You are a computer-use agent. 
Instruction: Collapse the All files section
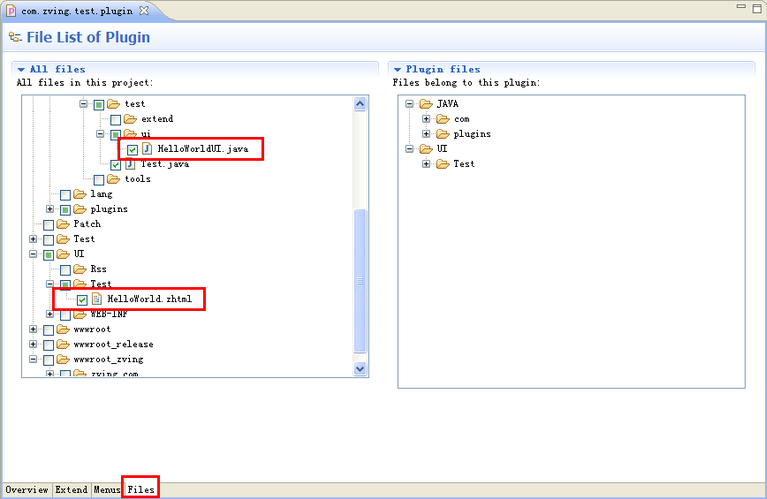(21, 69)
